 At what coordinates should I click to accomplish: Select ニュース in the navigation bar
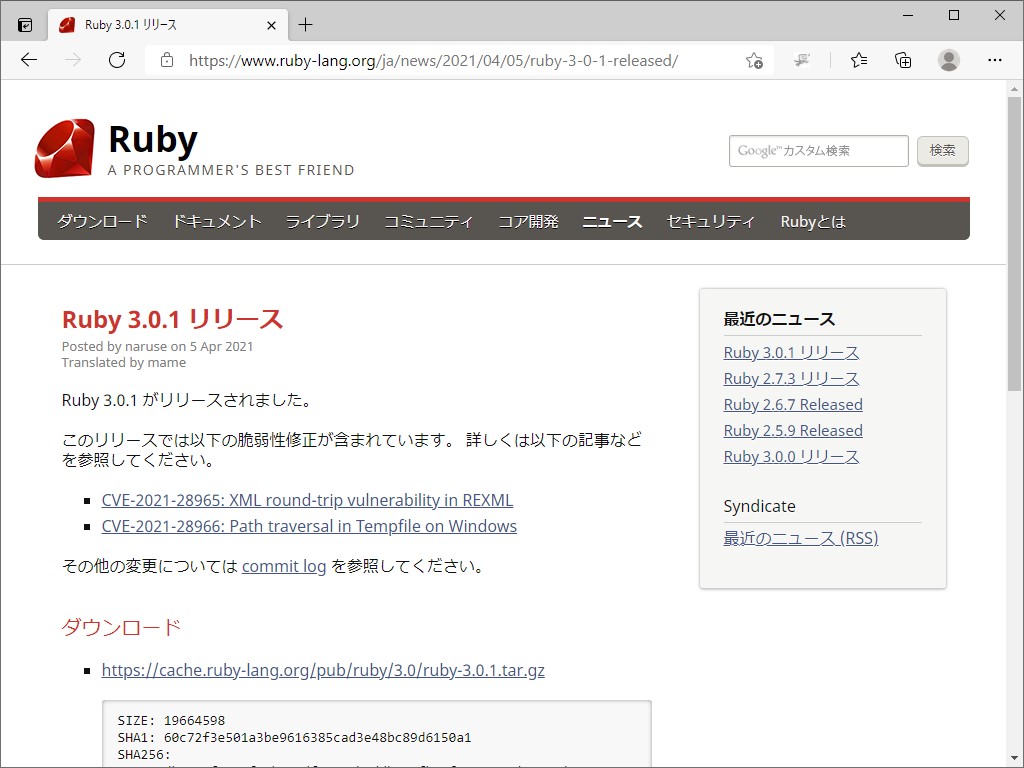pyautogui.click(x=612, y=221)
